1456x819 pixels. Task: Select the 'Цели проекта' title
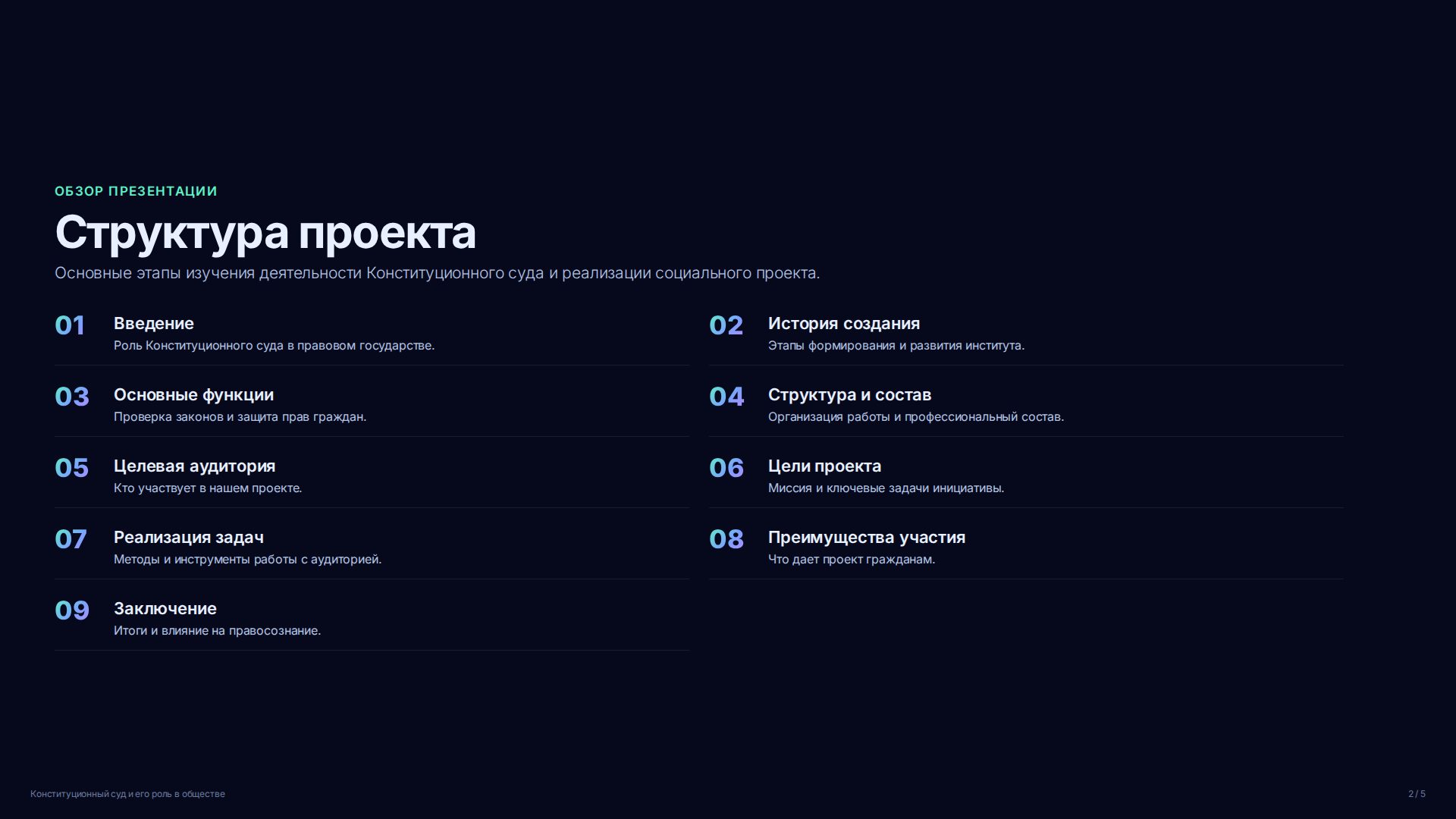click(824, 466)
